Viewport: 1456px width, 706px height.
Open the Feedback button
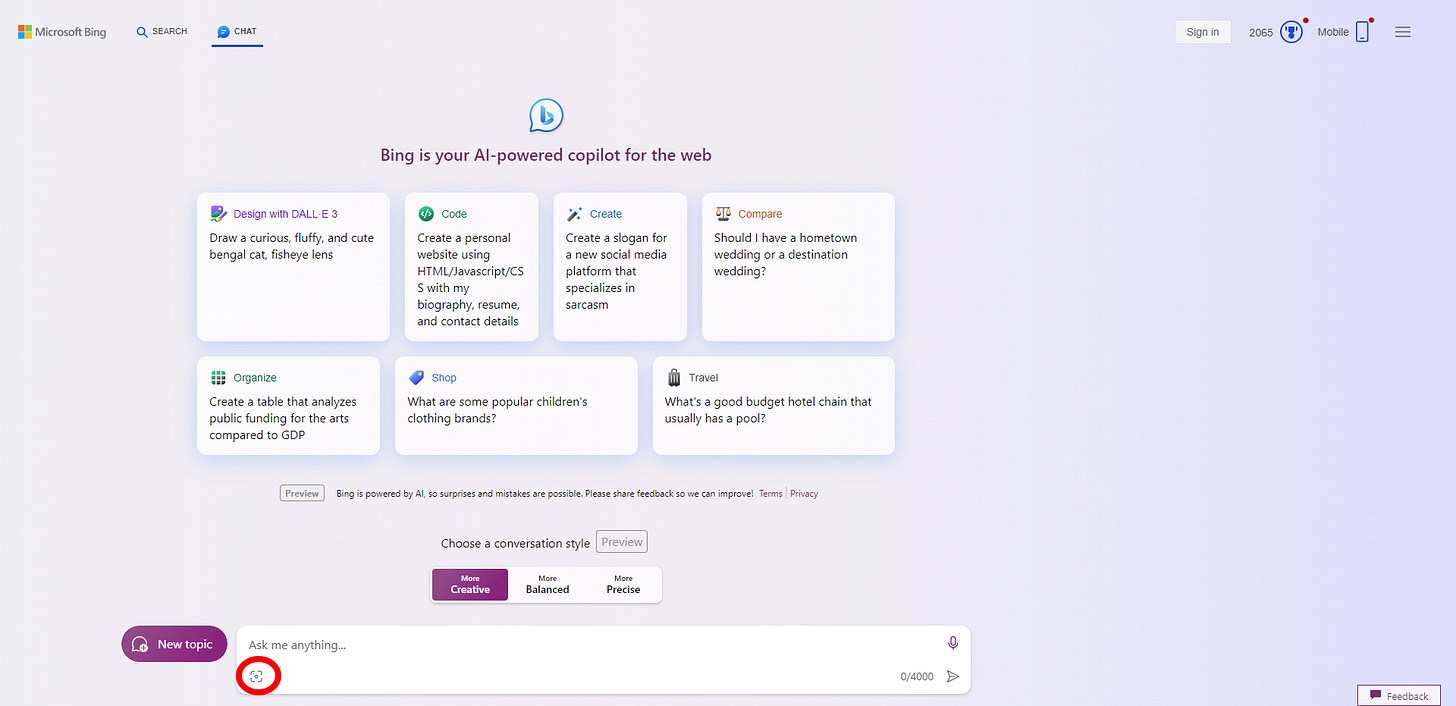click(x=1399, y=696)
